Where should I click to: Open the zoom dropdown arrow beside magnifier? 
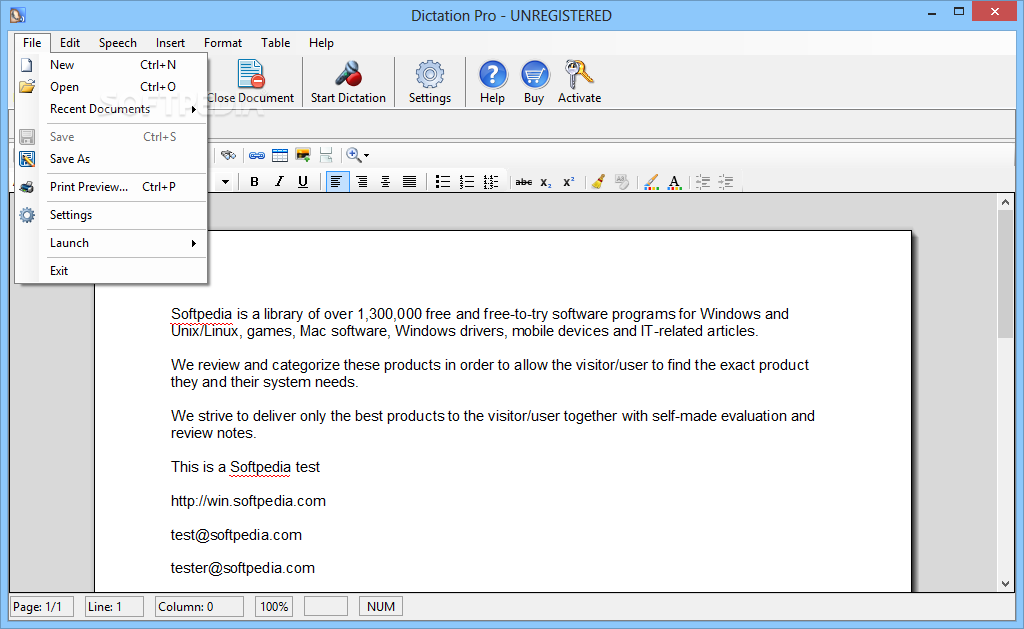point(366,155)
